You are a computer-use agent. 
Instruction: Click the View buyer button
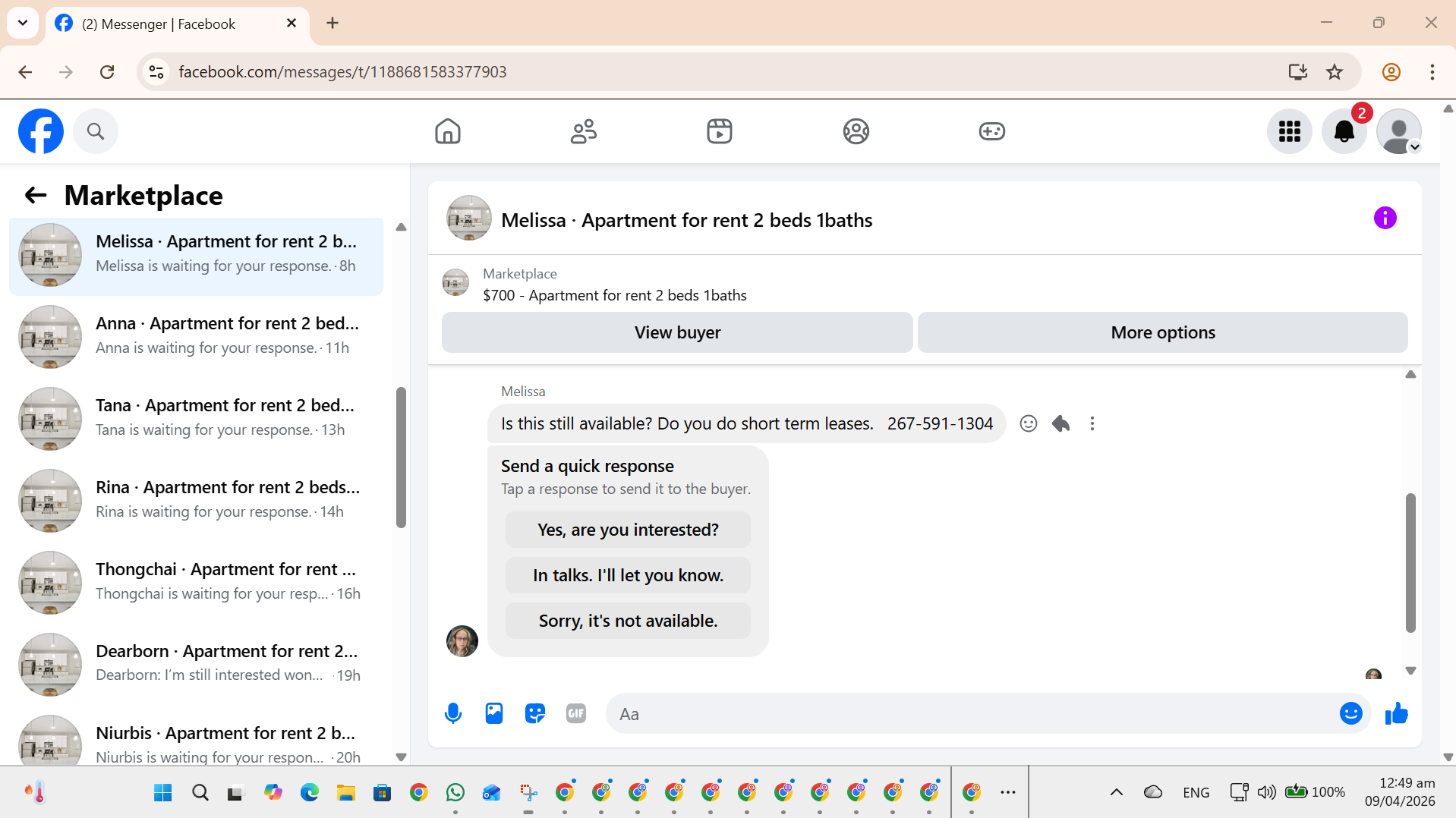coord(677,332)
